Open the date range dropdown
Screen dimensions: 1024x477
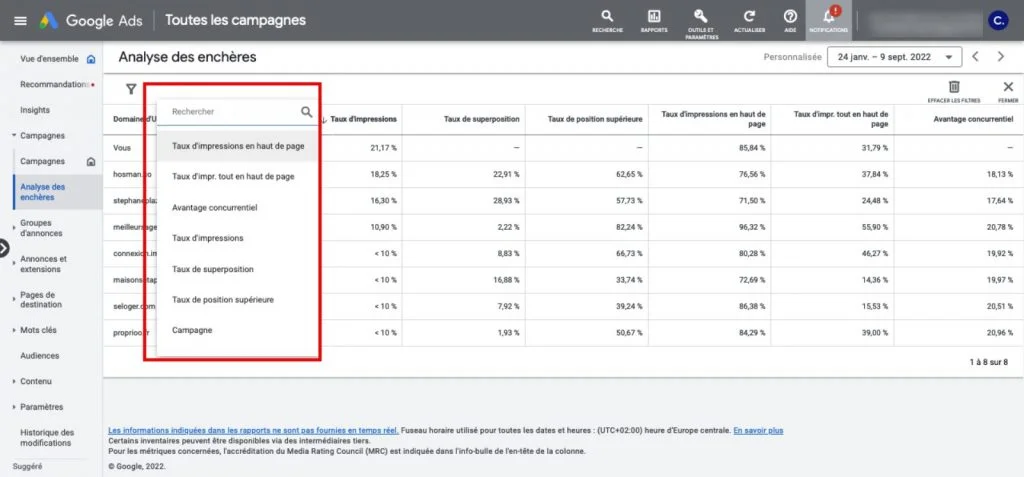[894, 57]
